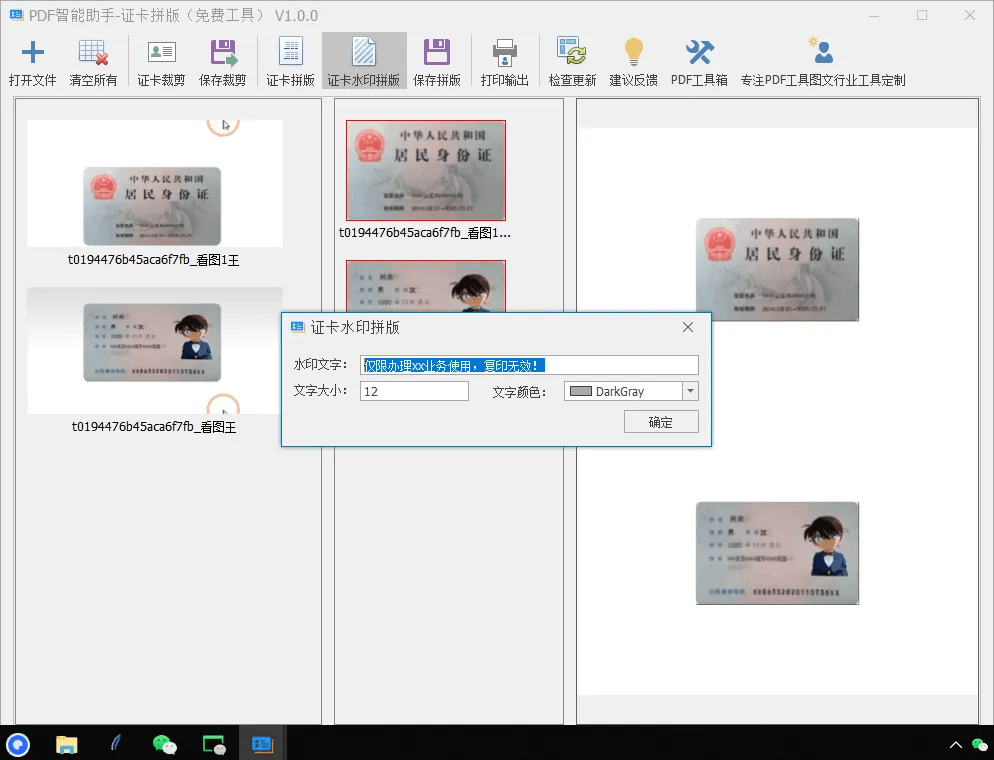Screen dimensions: 994x760
Task: Save the crop via 保存裁剪 icon
Action: [x=223, y=52]
